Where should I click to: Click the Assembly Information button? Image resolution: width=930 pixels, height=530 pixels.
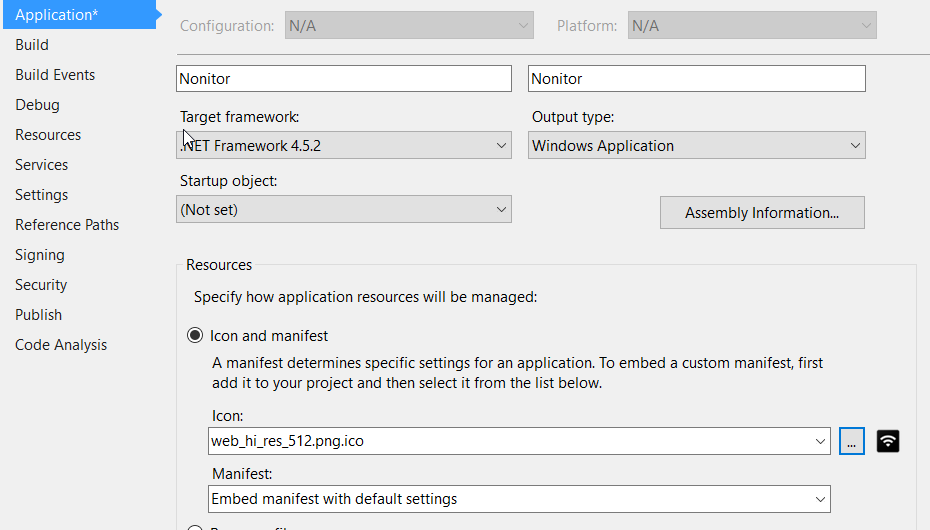click(x=761, y=213)
